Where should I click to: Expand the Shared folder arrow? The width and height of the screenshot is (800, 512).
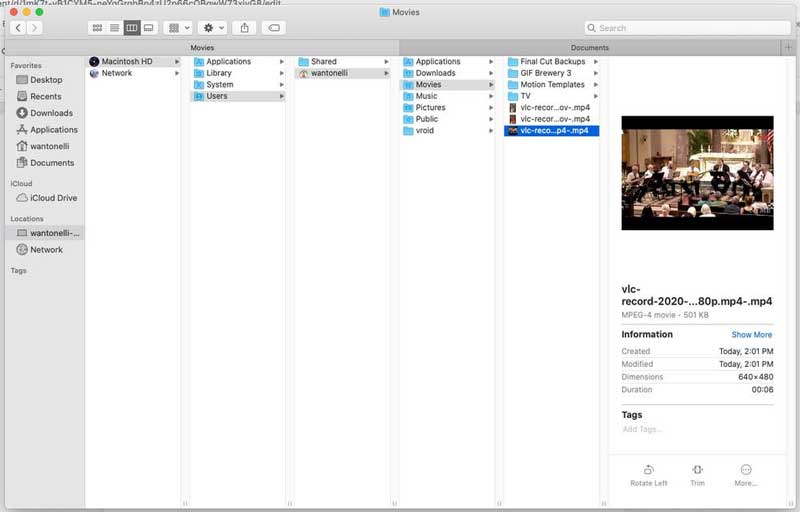(386, 61)
